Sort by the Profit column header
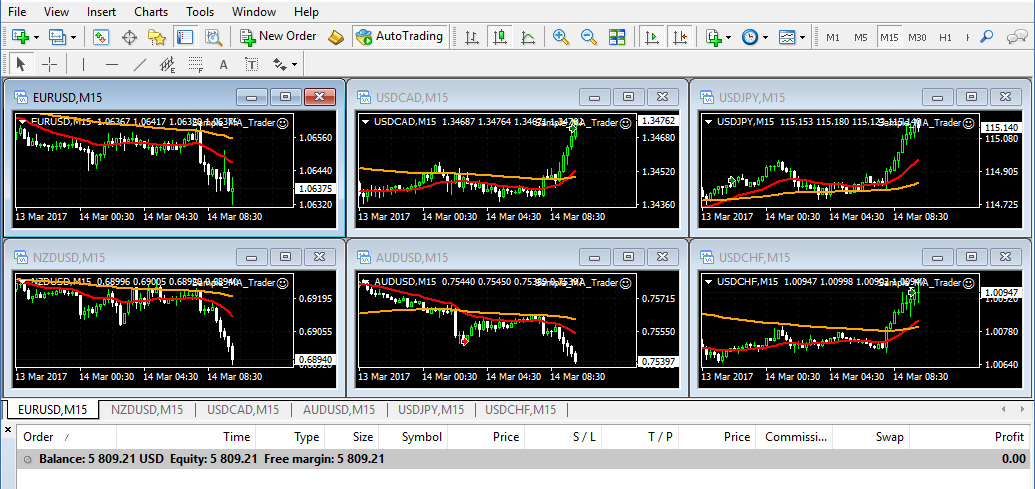 (x=969, y=437)
